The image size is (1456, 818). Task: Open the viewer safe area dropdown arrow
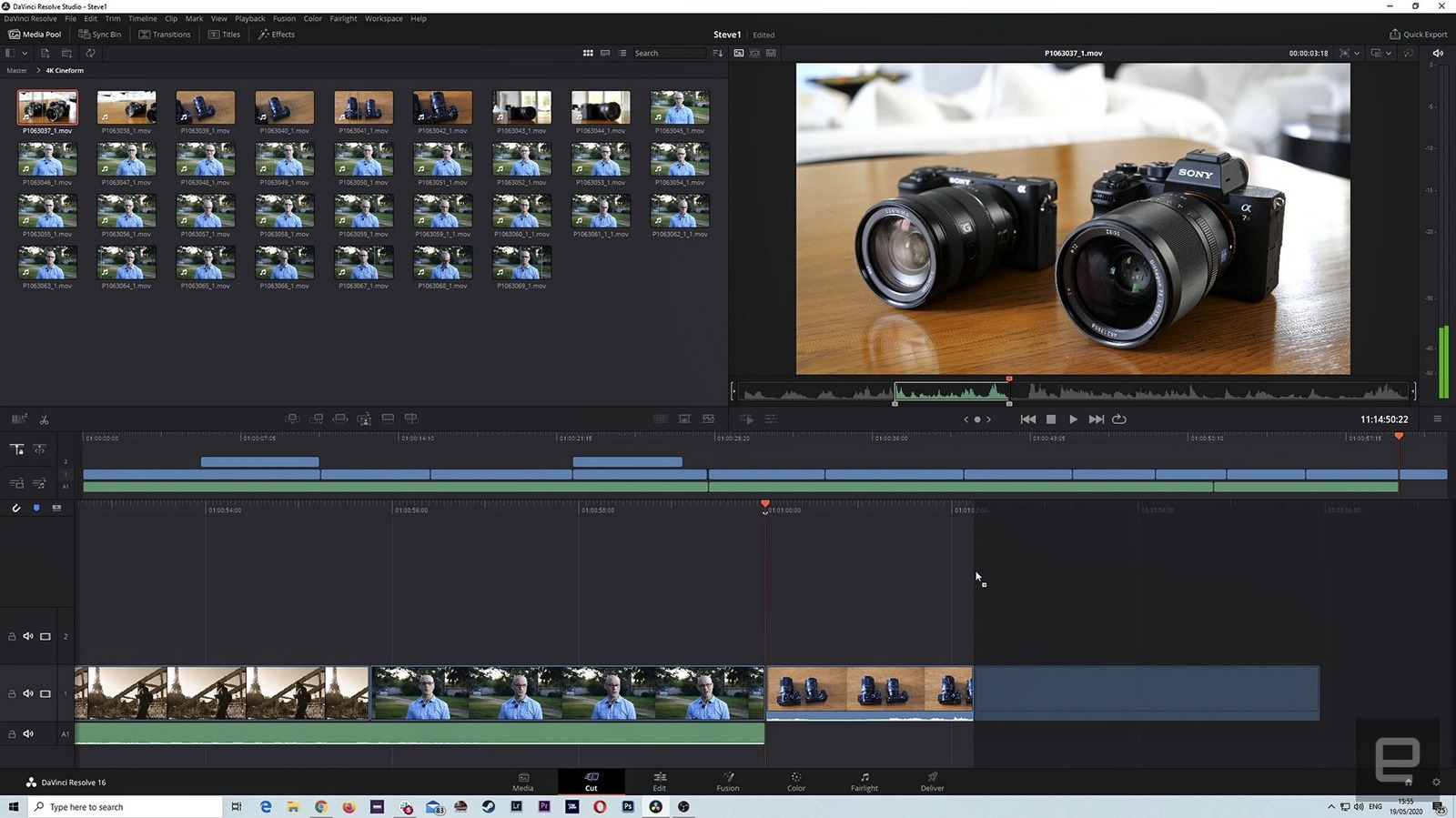click(x=1357, y=53)
